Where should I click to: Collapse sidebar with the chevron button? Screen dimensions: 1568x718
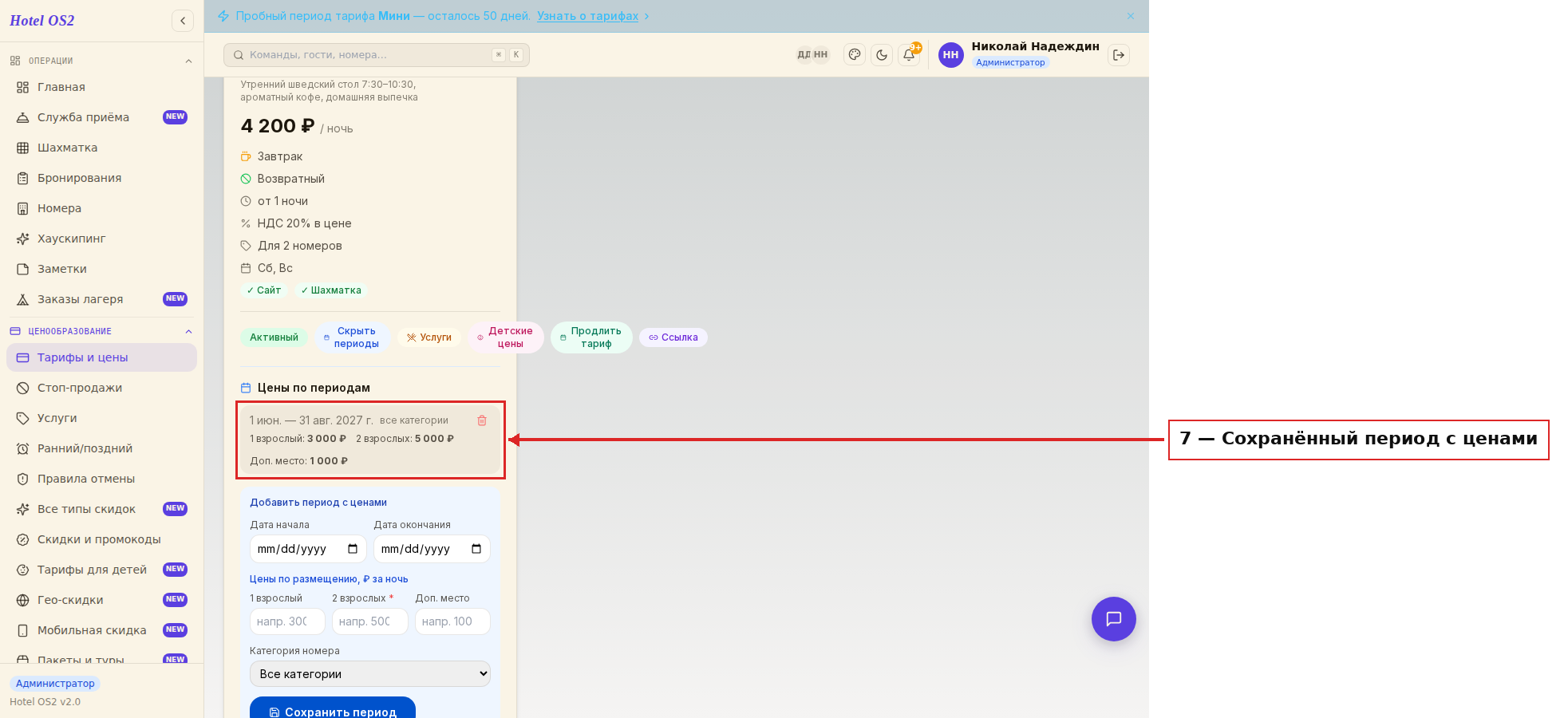point(183,21)
